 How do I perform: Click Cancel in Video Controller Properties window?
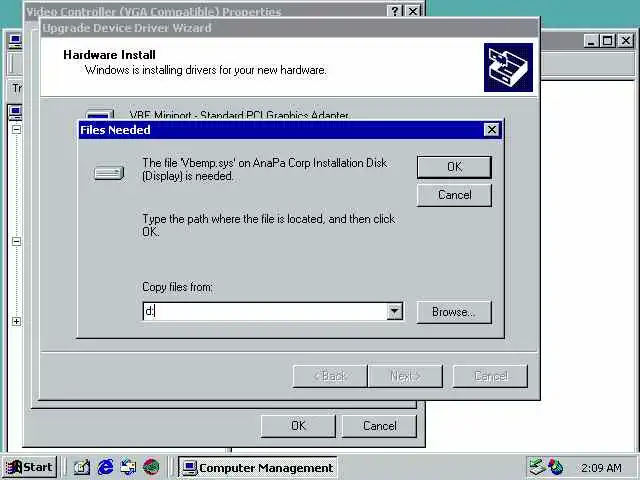point(379,426)
